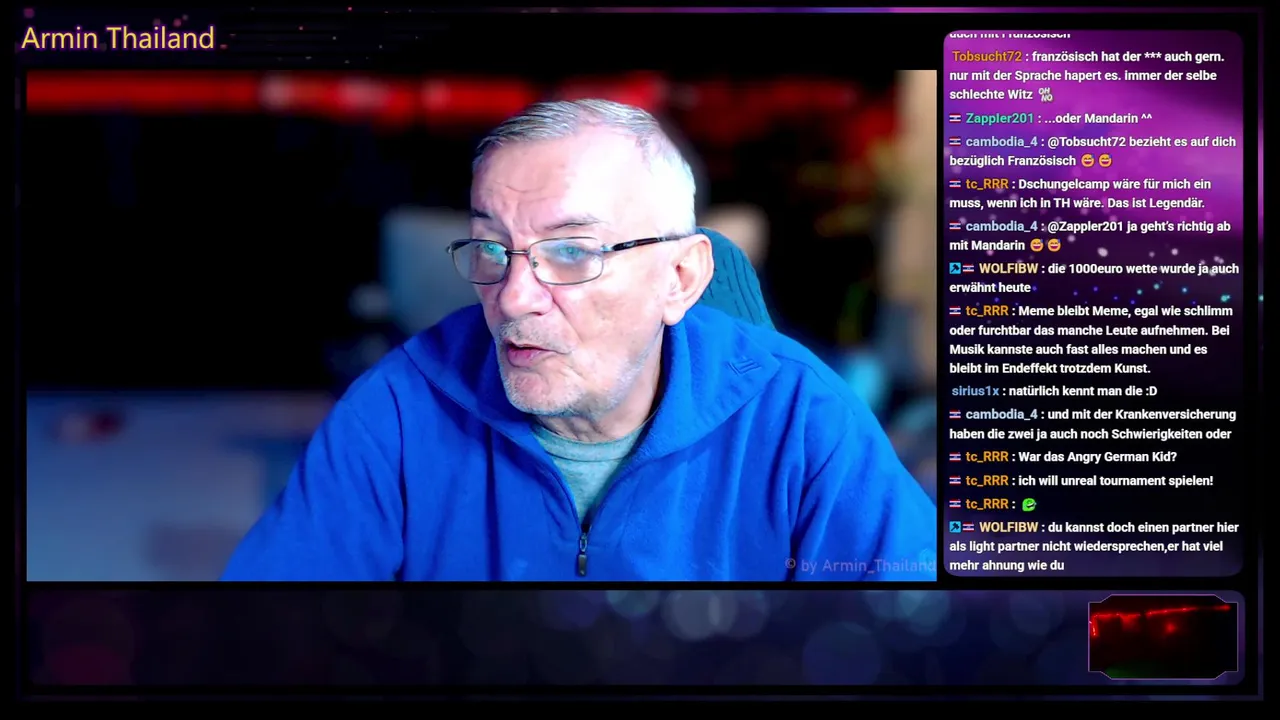
Task: Click the flag beside tc_RRR 'Meme bleibt Meme'
Action: (x=955, y=312)
